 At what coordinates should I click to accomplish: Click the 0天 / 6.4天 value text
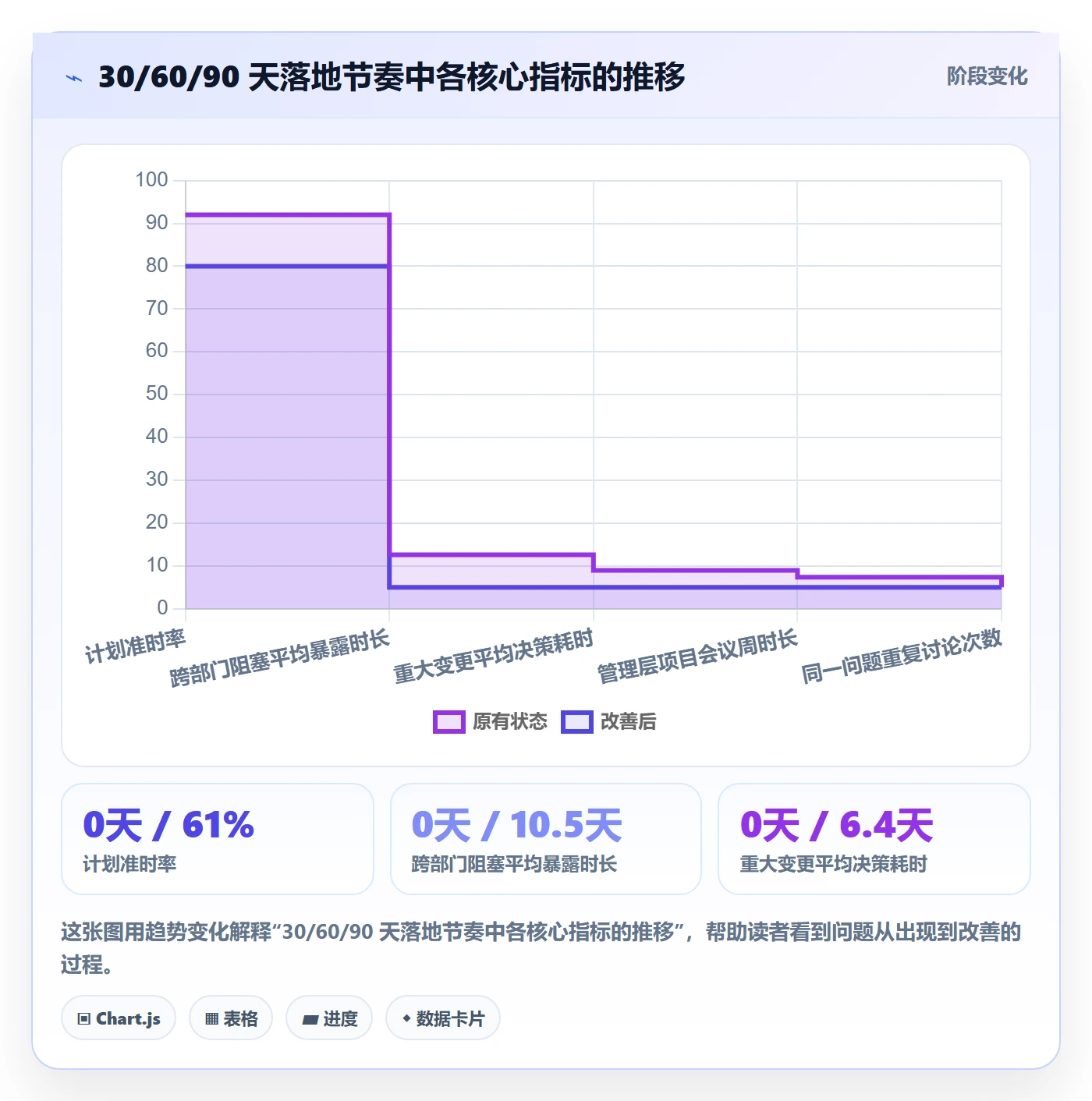(837, 825)
